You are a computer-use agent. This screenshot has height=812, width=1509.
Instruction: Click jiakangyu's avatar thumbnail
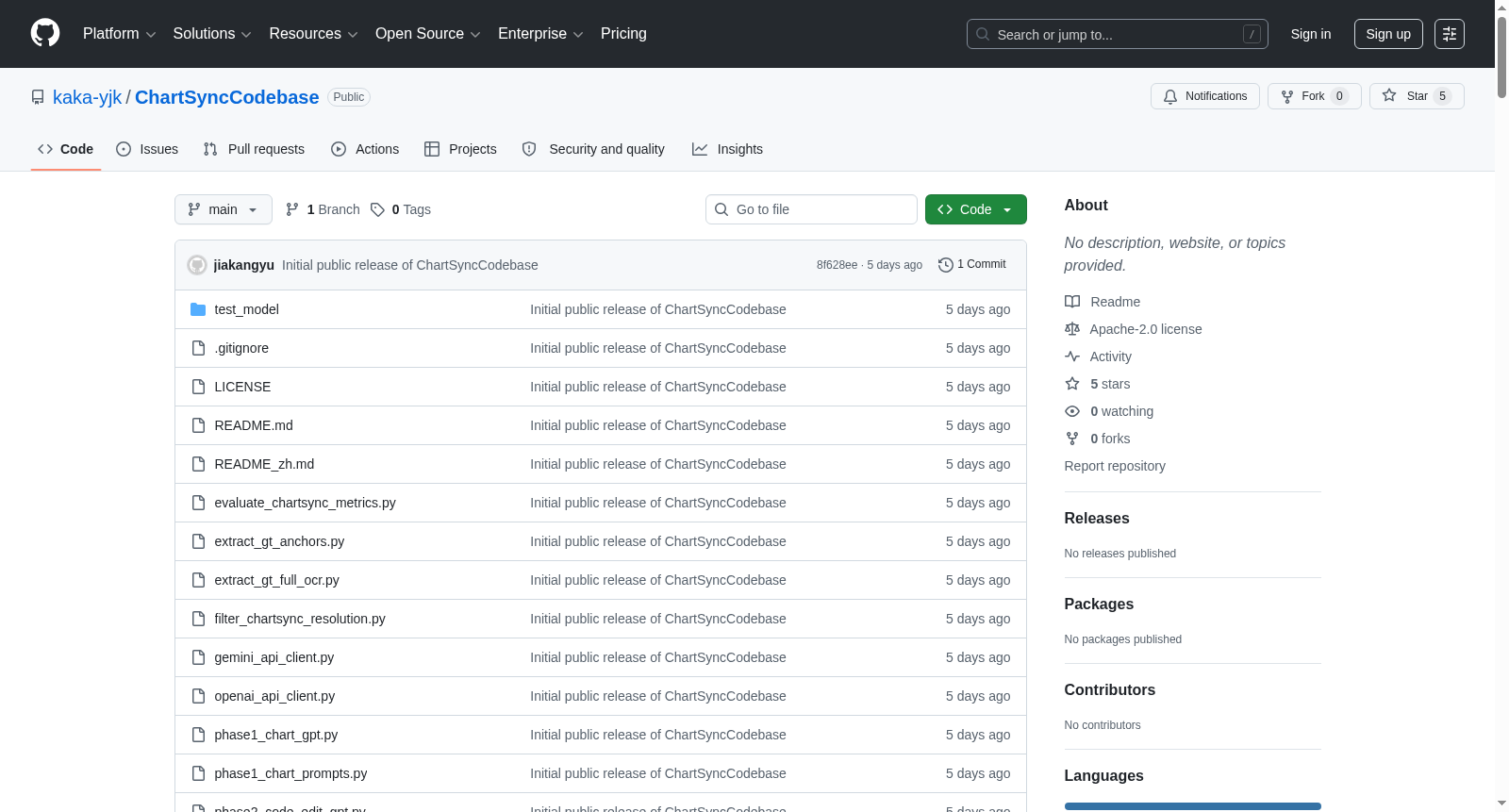[x=197, y=265]
